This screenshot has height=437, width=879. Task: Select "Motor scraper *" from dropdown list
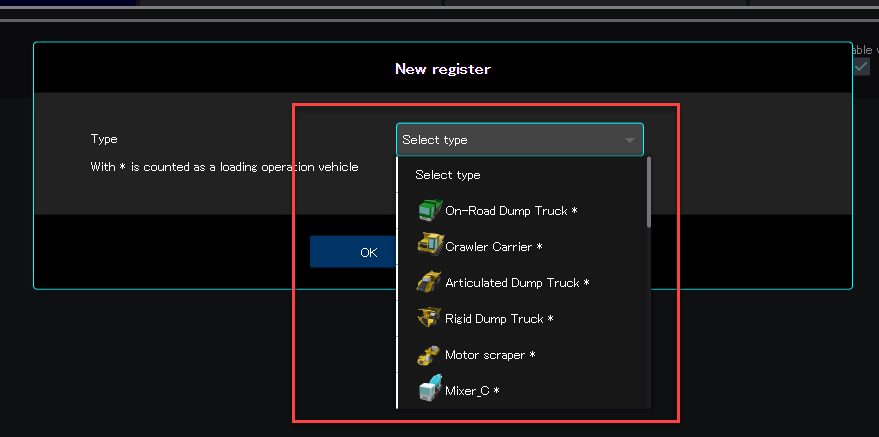pyautogui.click(x=521, y=355)
